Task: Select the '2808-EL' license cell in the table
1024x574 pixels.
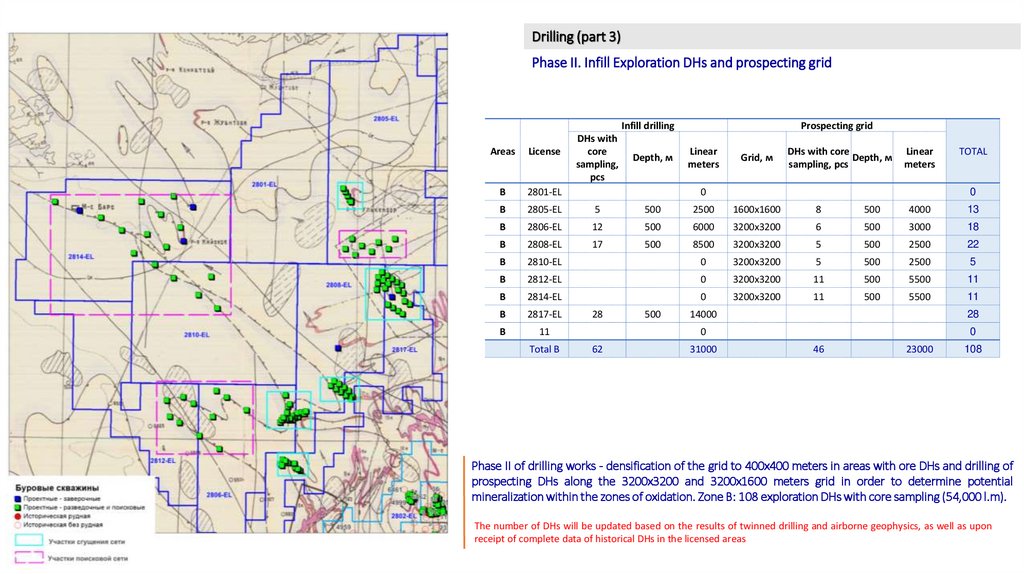Action: coord(544,244)
